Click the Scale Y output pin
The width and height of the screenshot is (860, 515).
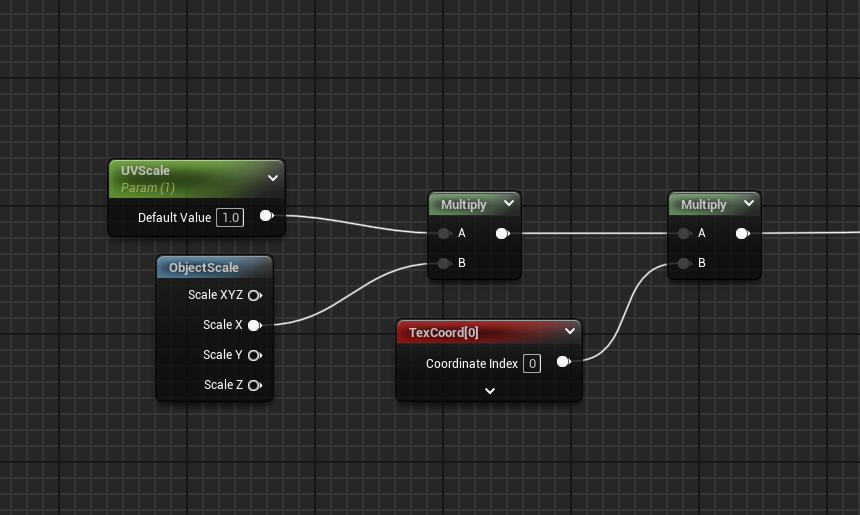pyautogui.click(x=254, y=355)
